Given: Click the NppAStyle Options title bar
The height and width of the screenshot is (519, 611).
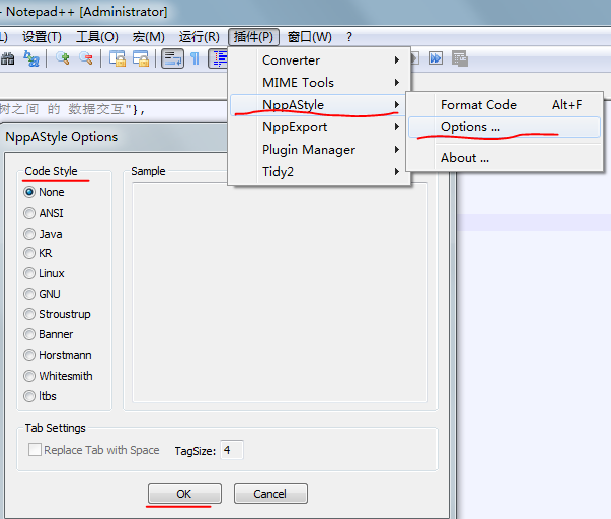Looking at the screenshot, I should coord(116,137).
